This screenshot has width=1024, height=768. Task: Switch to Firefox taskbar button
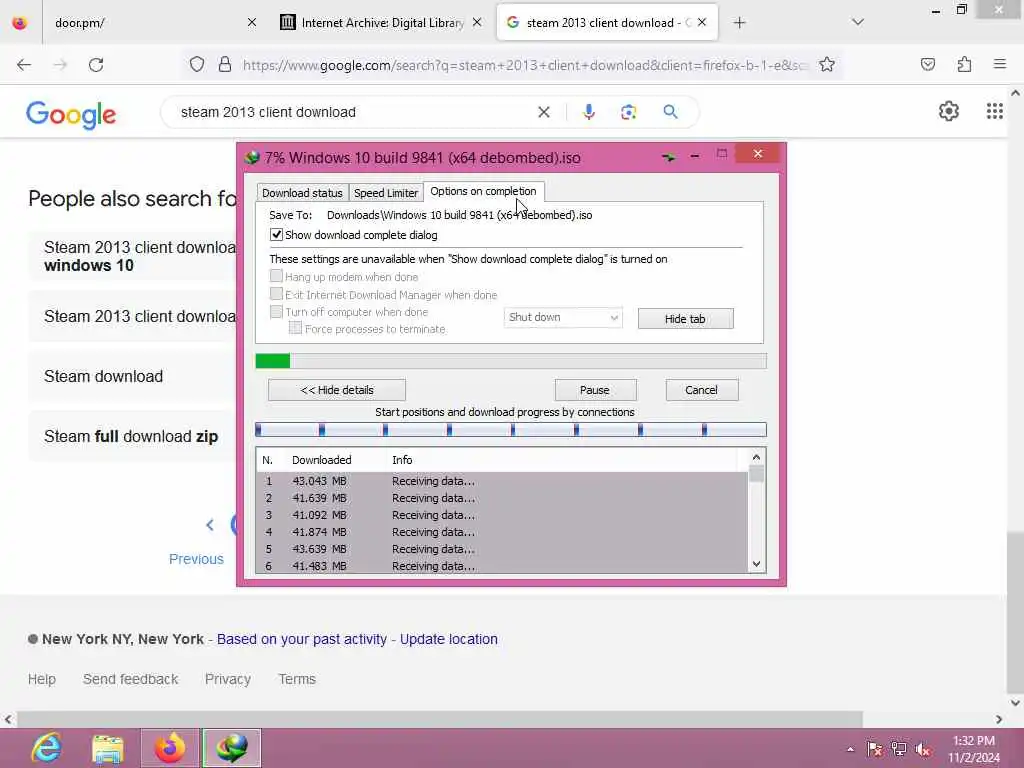170,748
